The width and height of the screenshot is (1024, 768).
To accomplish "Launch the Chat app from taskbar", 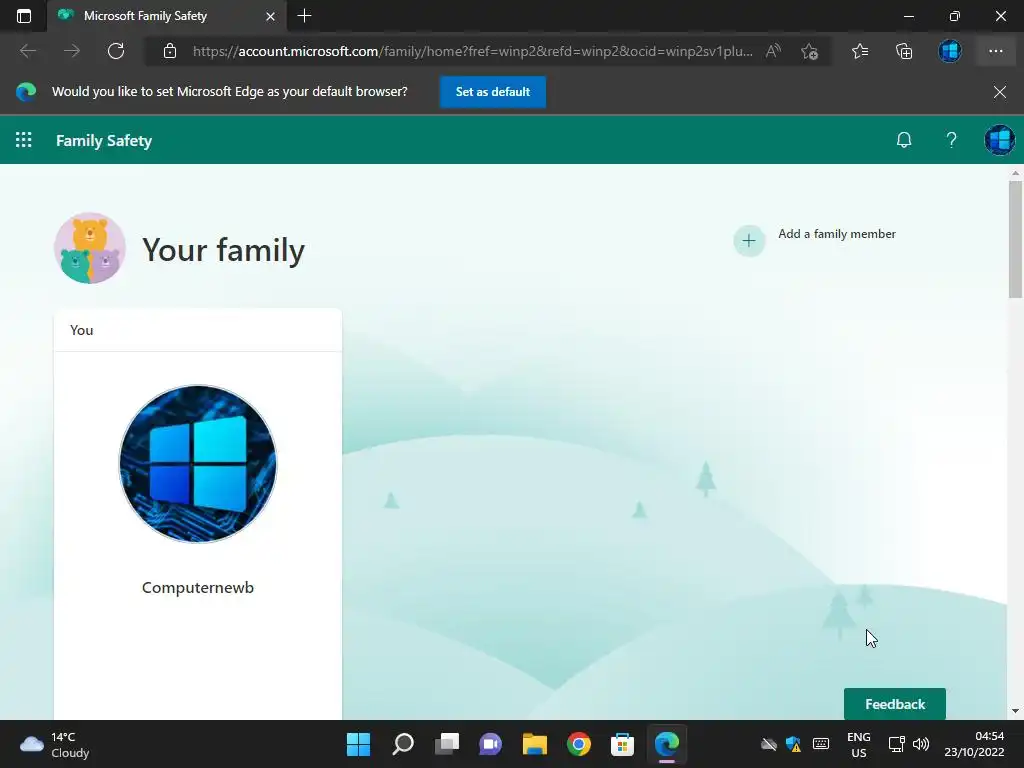I will point(490,744).
